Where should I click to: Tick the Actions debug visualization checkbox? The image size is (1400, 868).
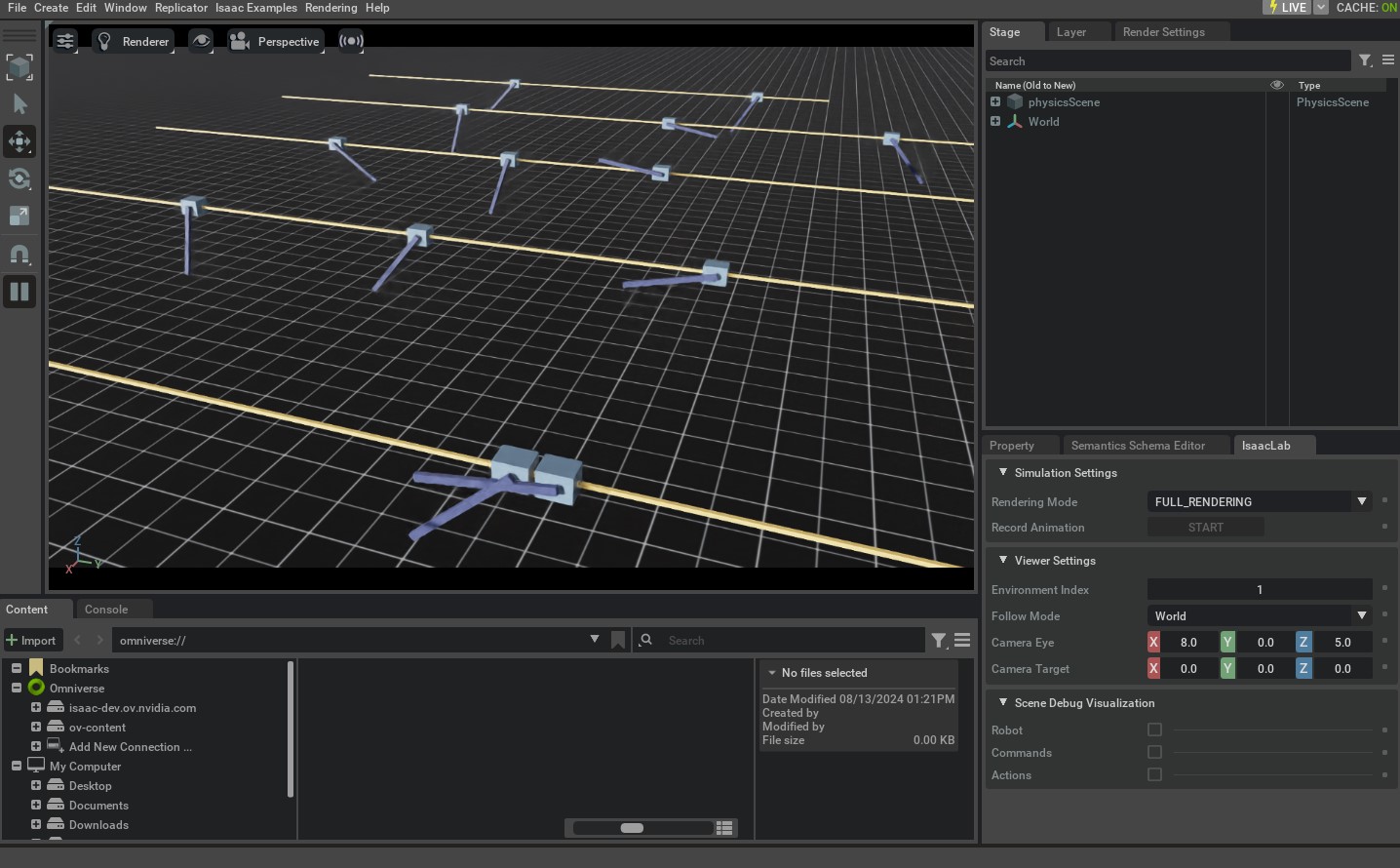pyautogui.click(x=1154, y=774)
